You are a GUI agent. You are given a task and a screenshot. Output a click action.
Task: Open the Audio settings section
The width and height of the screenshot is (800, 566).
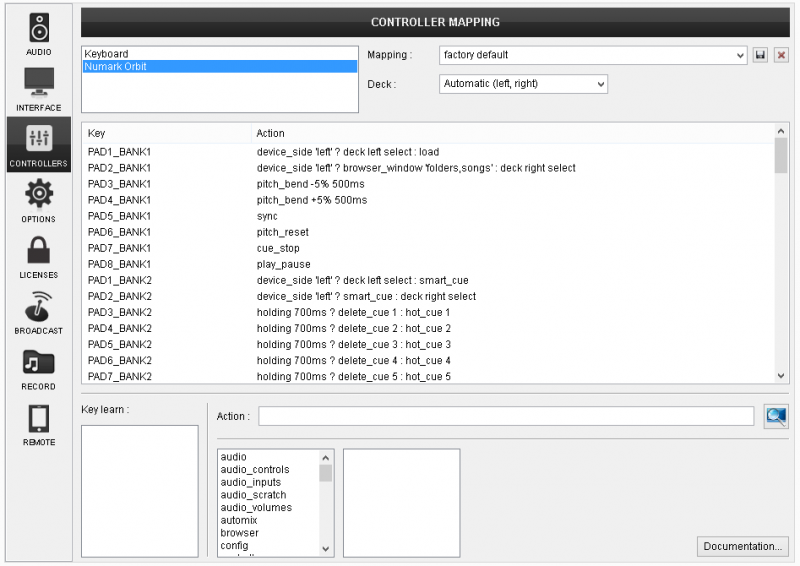(39, 33)
